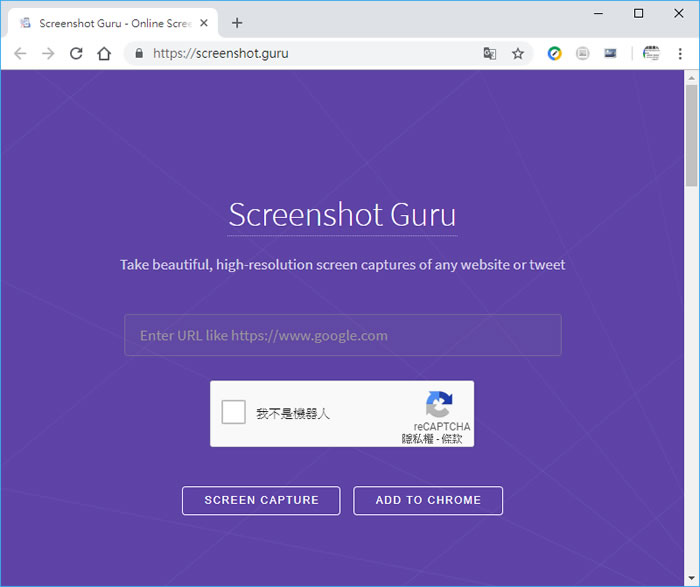Open a new tab with plus button

pyautogui.click(x=237, y=22)
